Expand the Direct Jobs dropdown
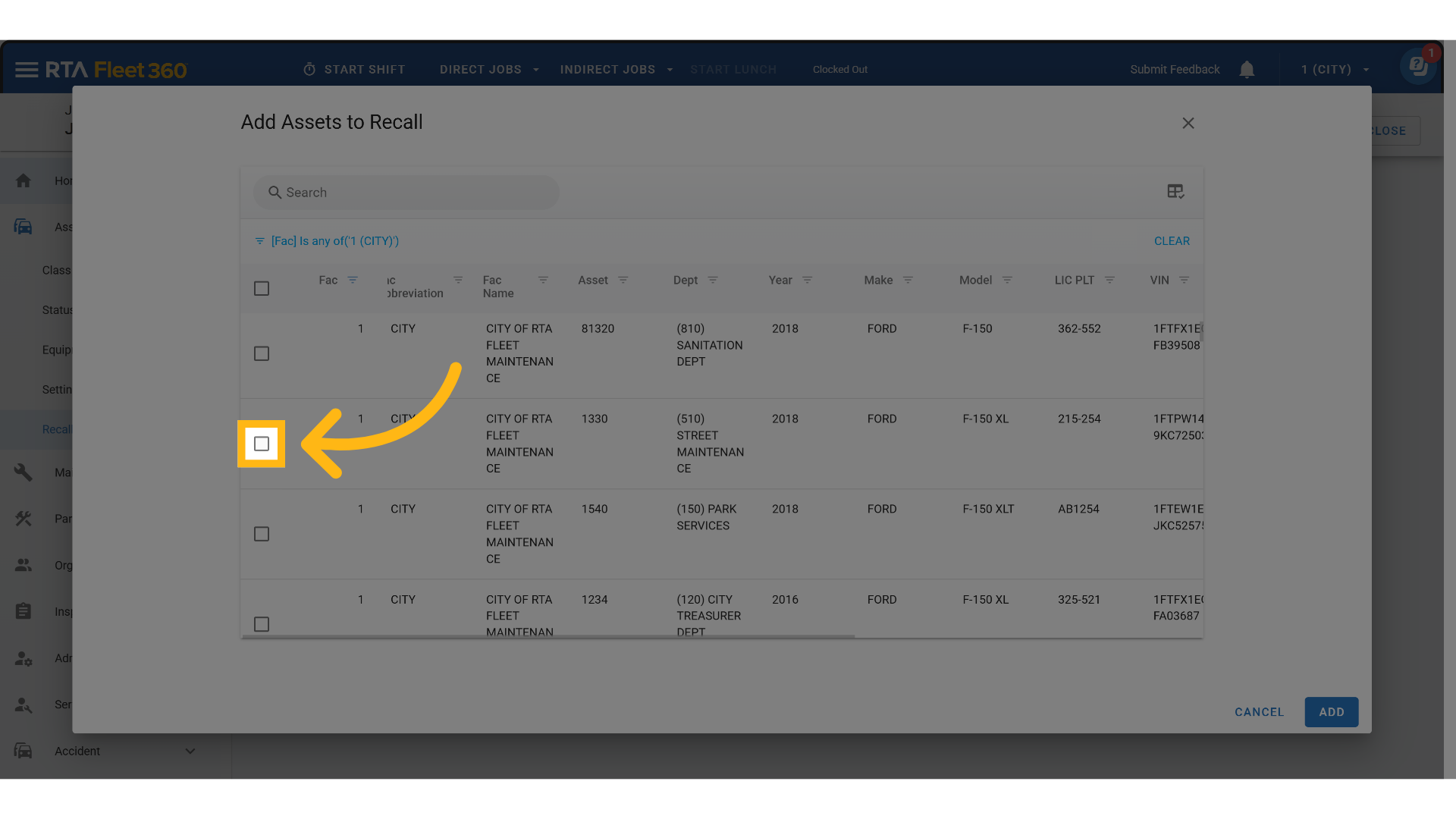Screen dimensions: 1456x819 click(x=489, y=70)
